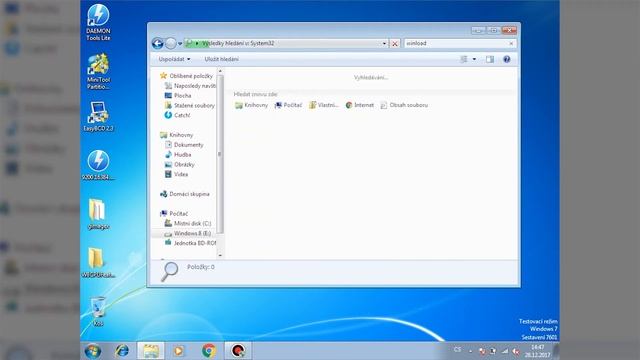This screenshot has height=360, width=640.
Task: Launch Google Chrome from taskbar
Action: pos(209,351)
